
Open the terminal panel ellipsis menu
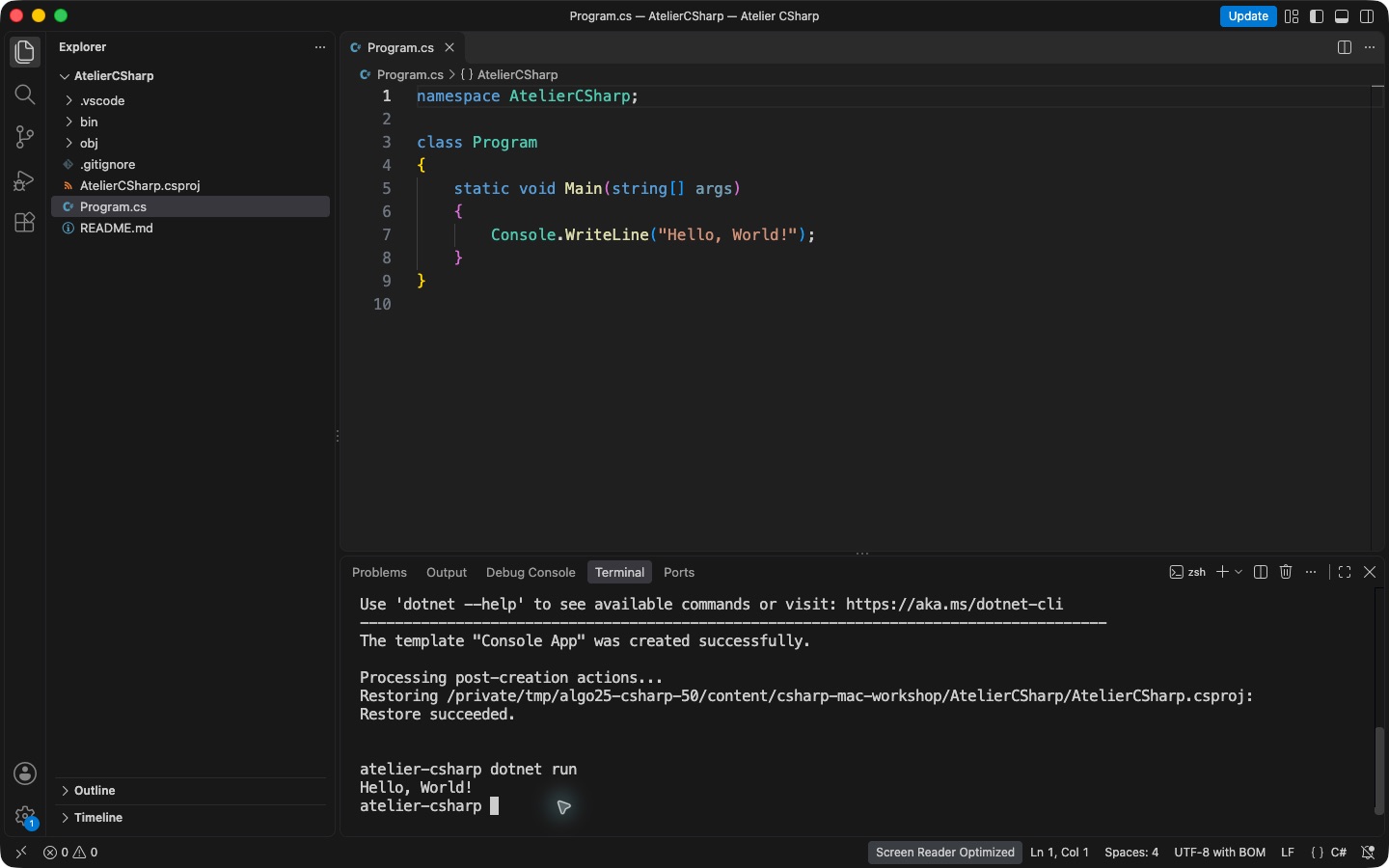(x=1311, y=572)
